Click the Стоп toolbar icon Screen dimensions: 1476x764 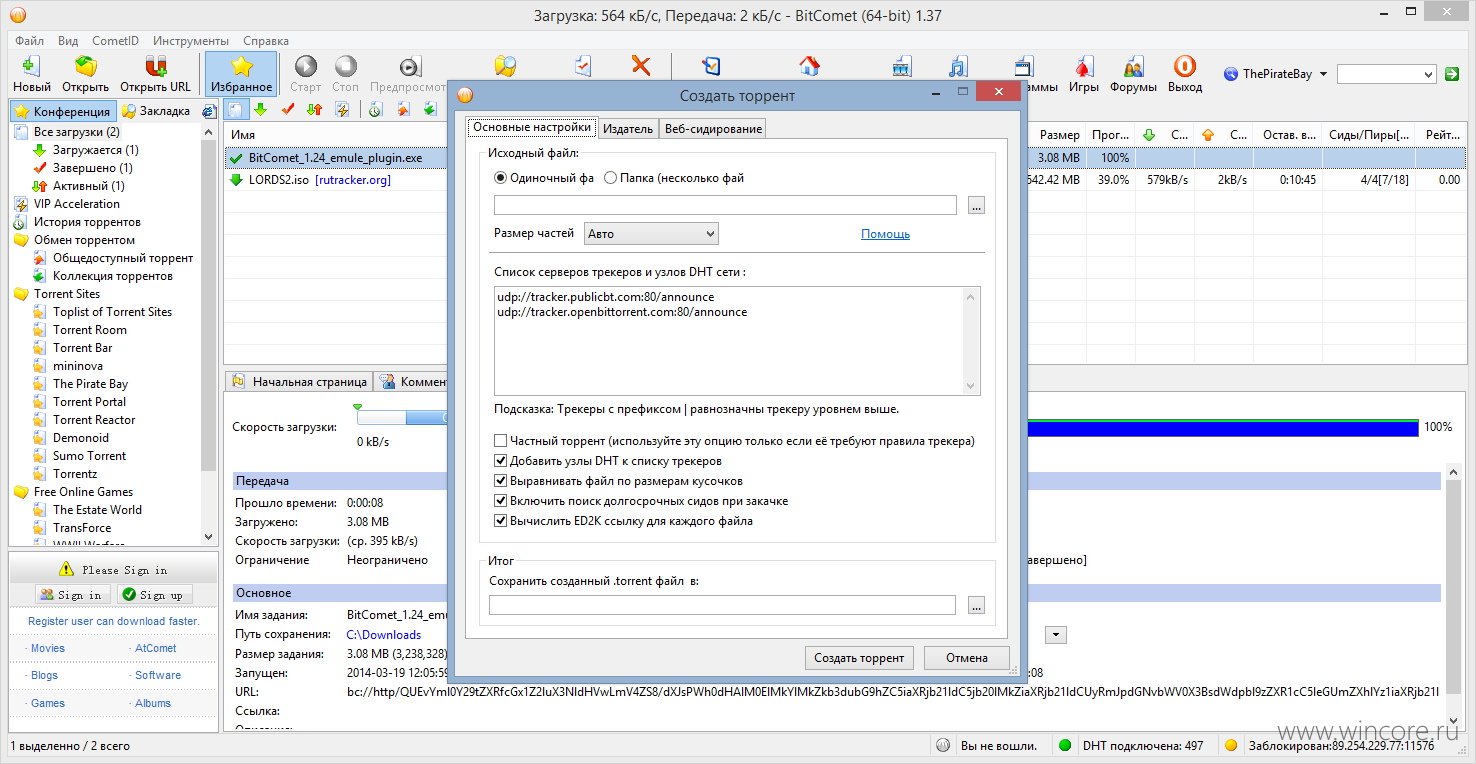(345, 67)
